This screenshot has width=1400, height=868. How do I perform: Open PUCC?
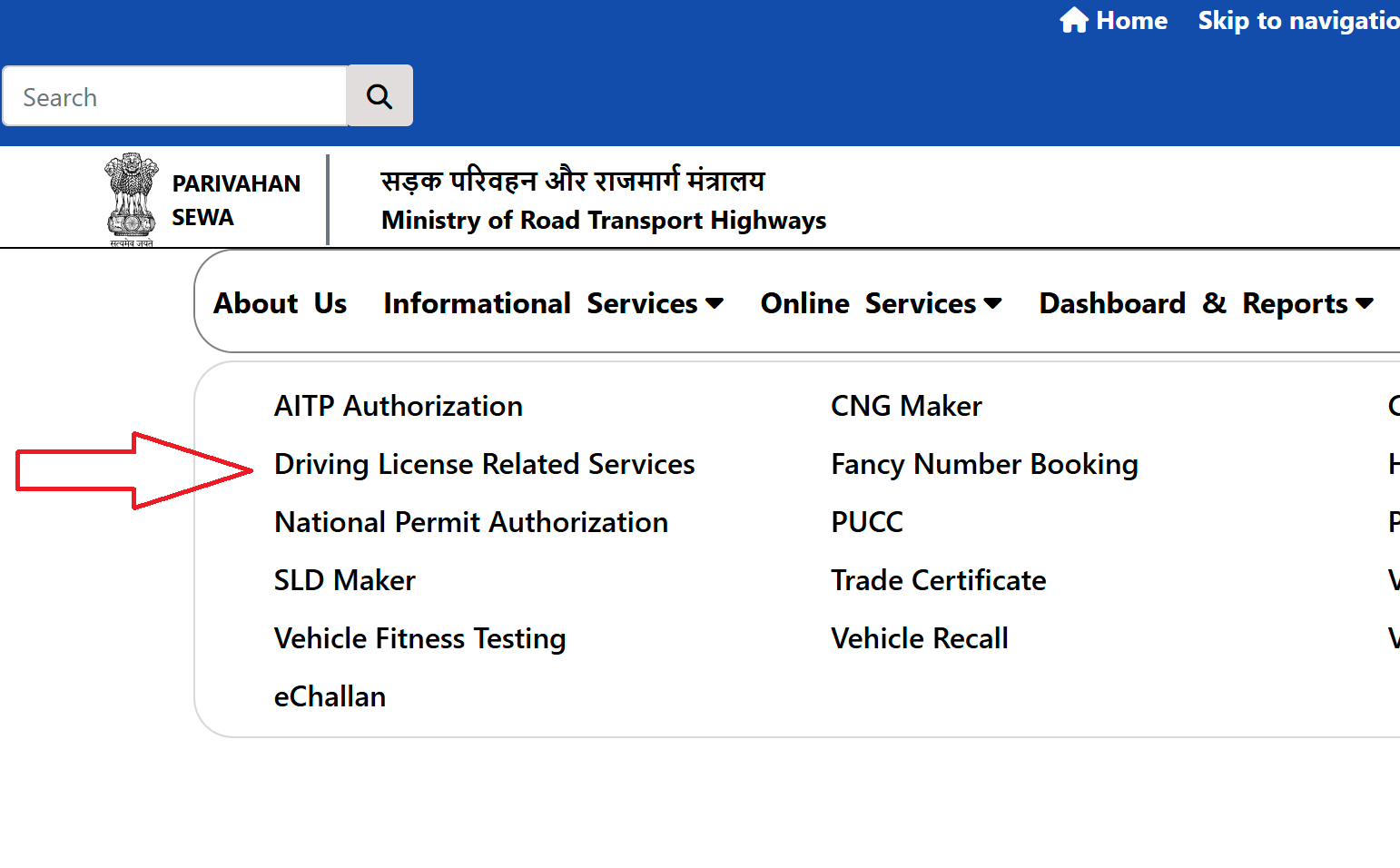[x=866, y=522]
